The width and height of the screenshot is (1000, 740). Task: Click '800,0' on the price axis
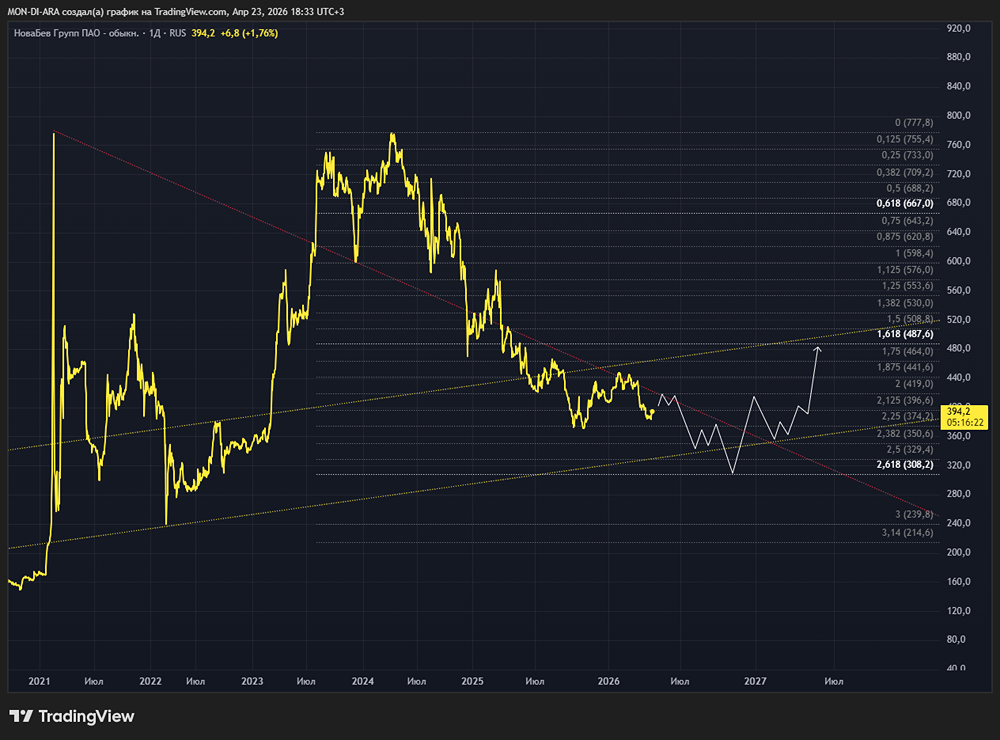959,115
